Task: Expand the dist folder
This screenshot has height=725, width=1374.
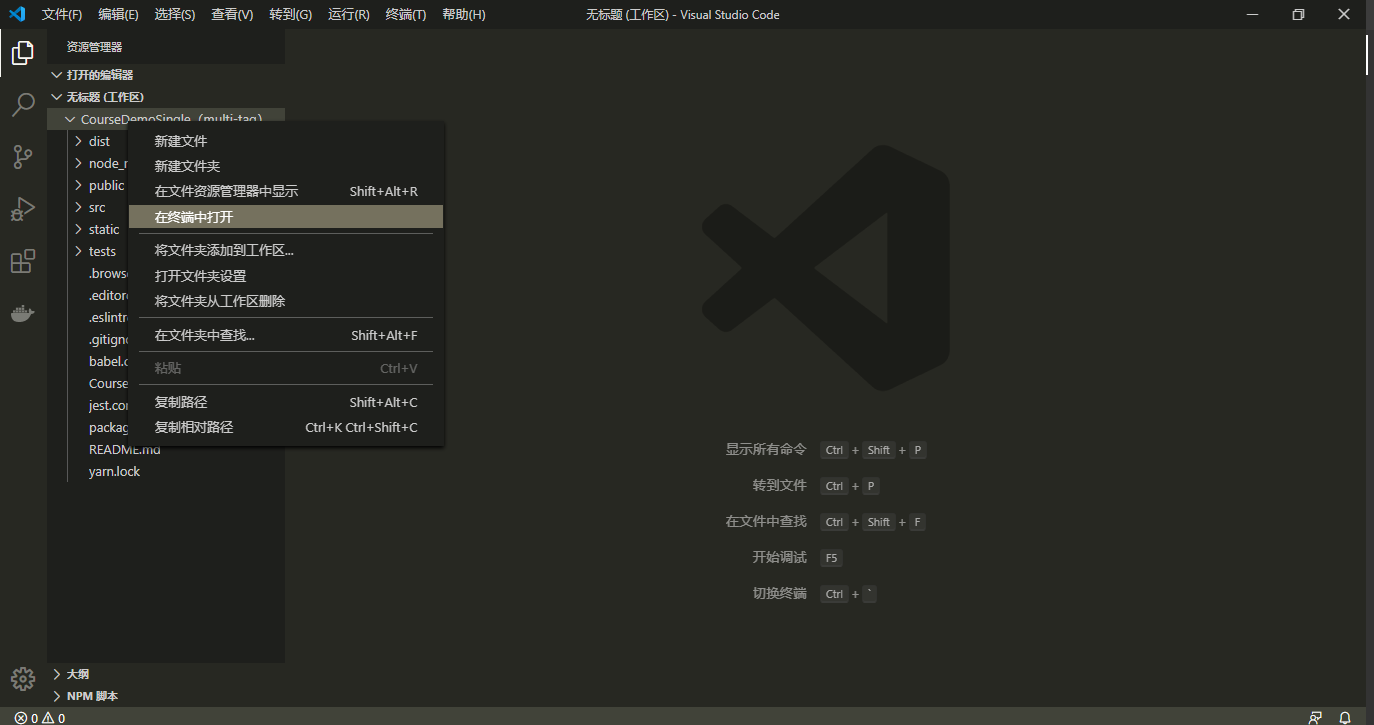Action: [x=79, y=141]
